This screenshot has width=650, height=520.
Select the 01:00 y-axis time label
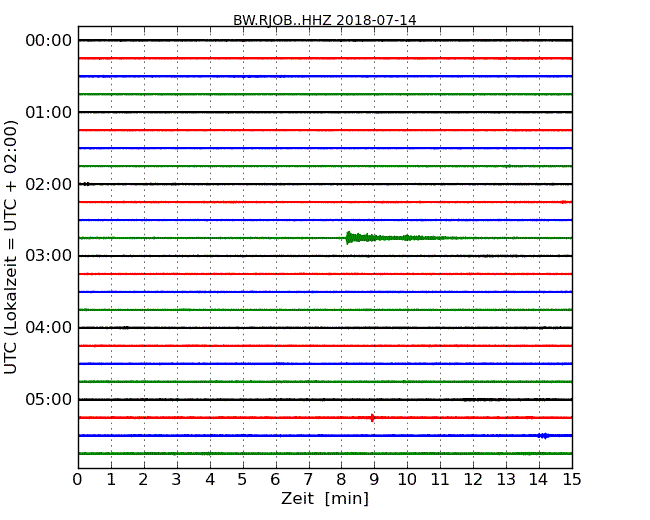49,112
